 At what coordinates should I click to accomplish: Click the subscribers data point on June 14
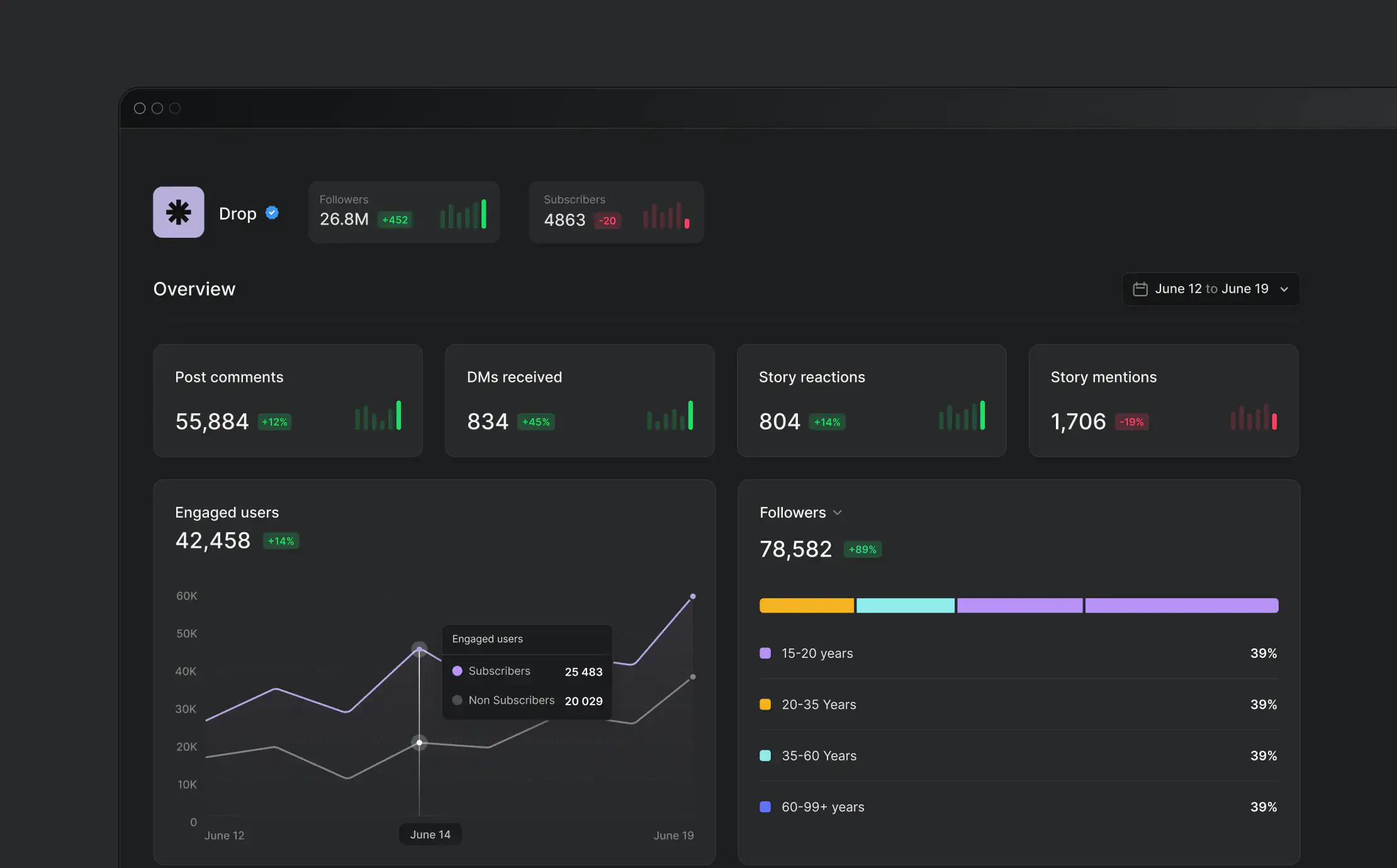click(x=419, y=649)
